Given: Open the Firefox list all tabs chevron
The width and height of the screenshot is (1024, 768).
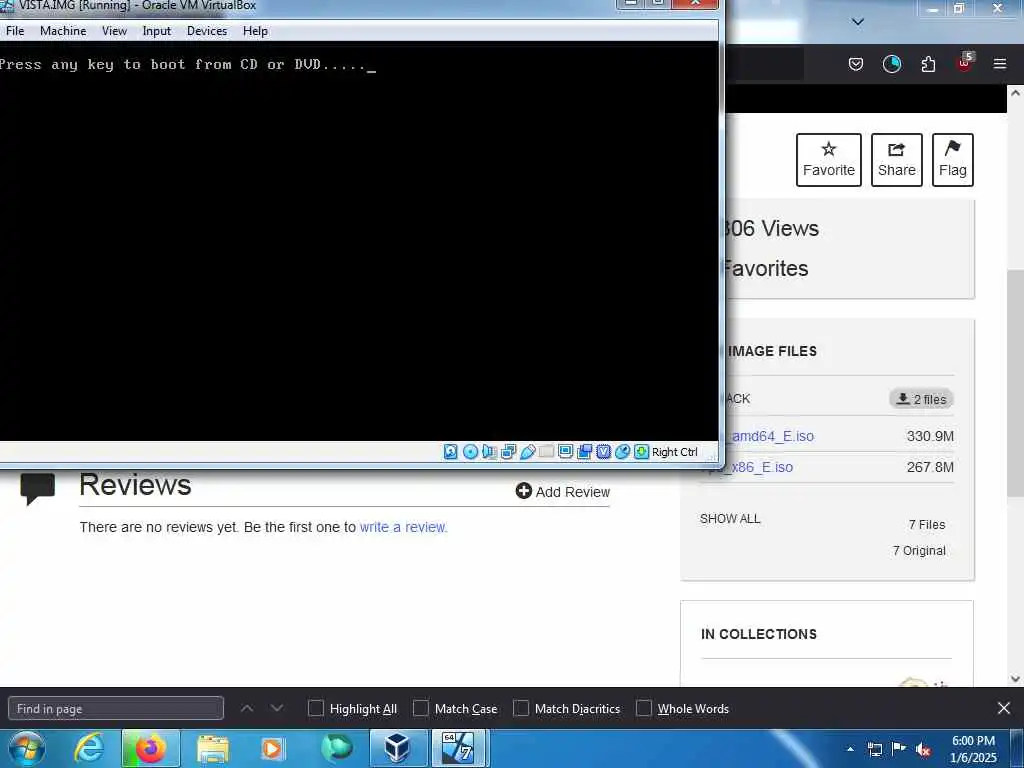Looking at the screenshot, I should pos(858,22).
